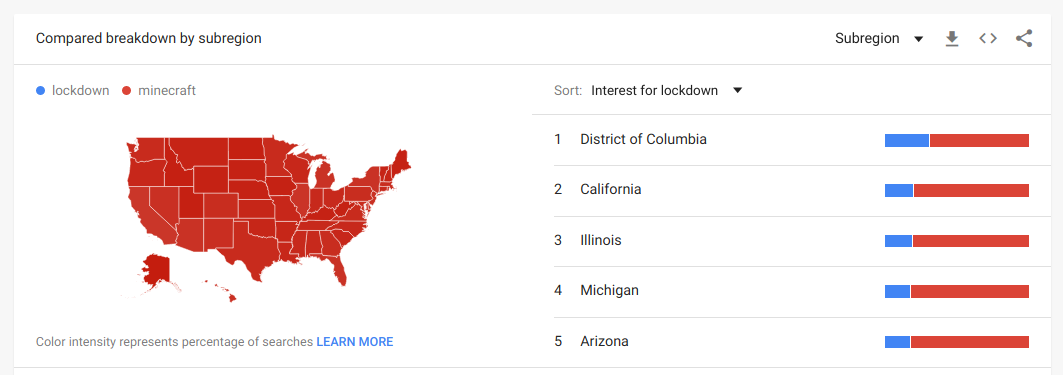Open the embed code icon

[x=988, y=39]
